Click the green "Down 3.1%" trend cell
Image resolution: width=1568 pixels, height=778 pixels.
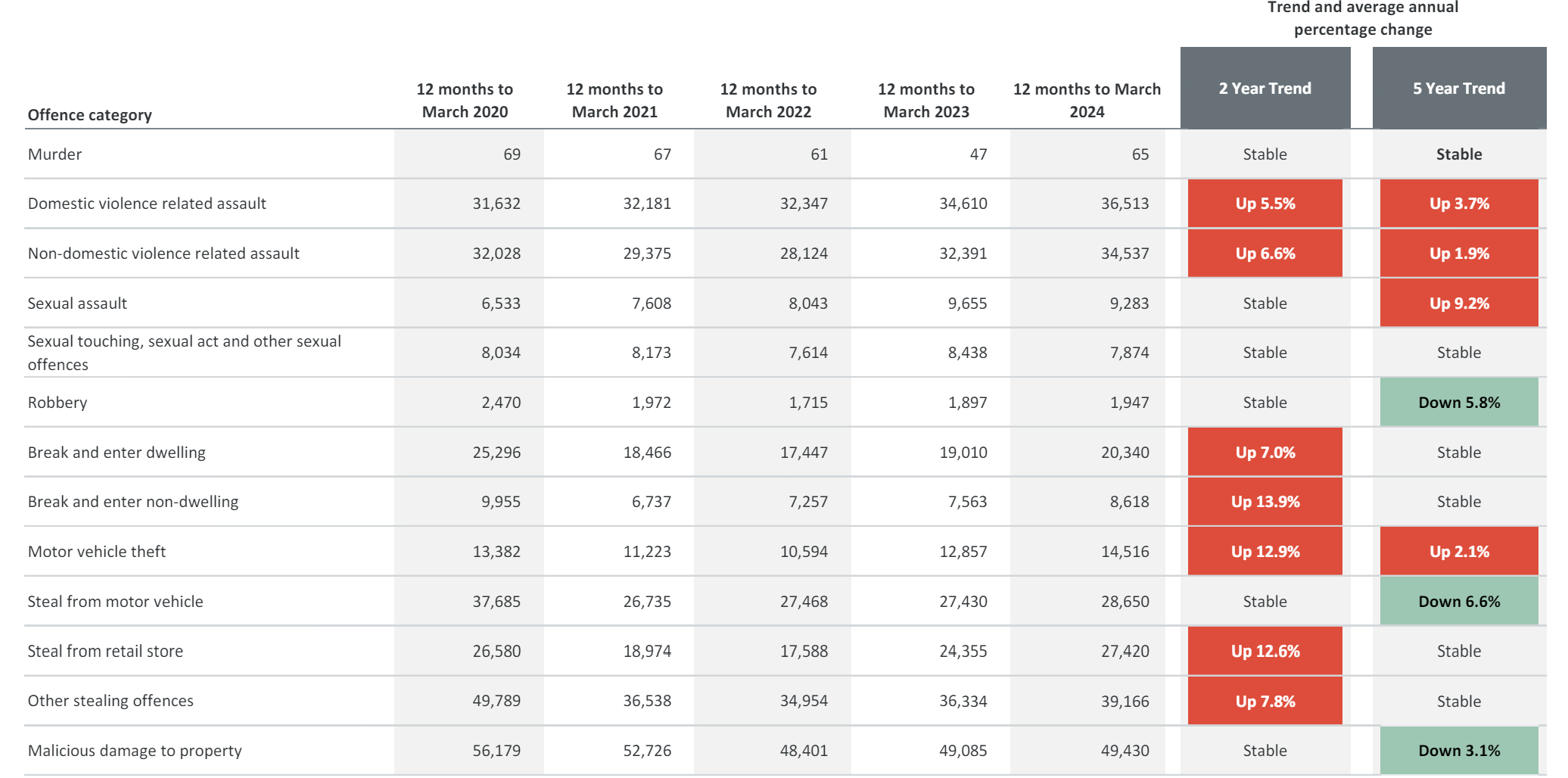pos(1458,751)
